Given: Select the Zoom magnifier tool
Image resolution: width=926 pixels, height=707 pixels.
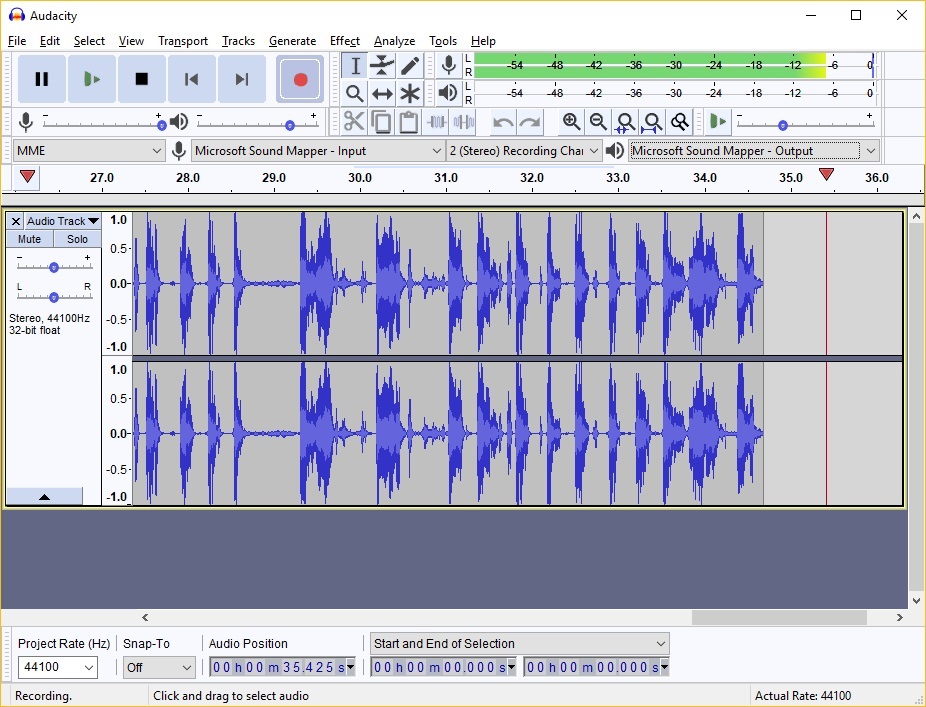Looking at the screenshot, I should 354,93.
